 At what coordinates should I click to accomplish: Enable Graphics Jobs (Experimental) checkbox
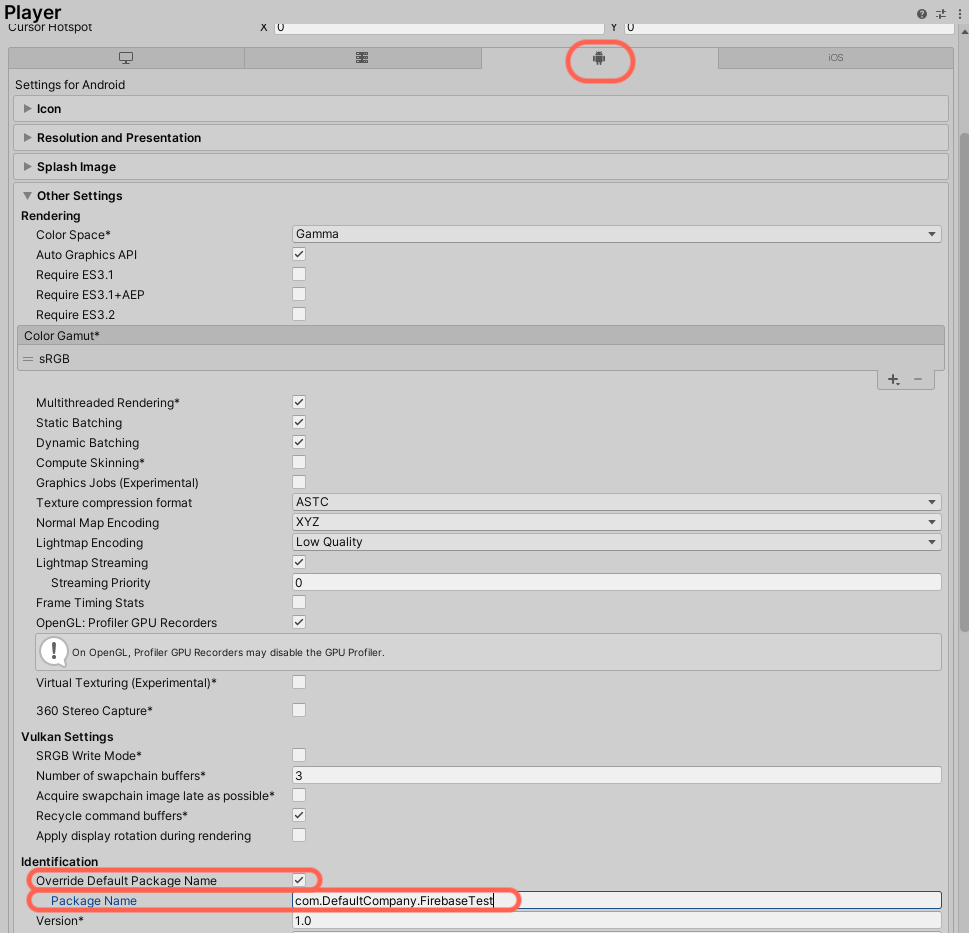click(x=299, y=482)
